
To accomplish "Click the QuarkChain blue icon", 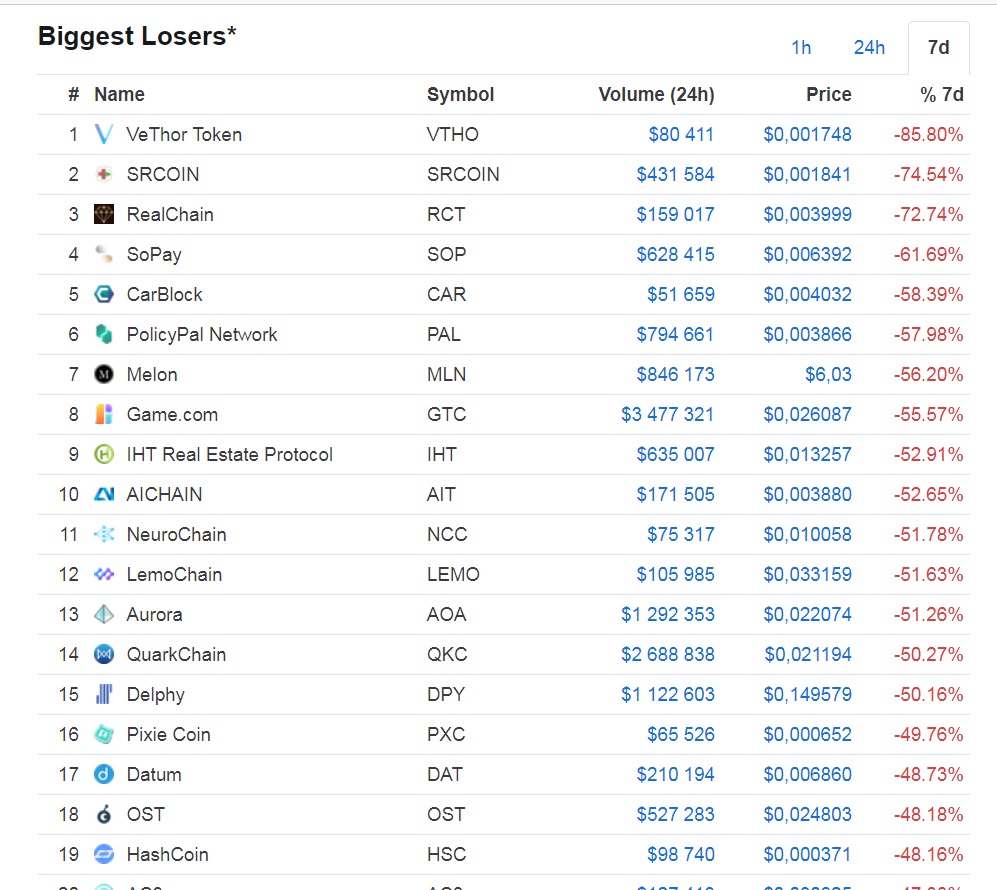I will [x=104, y=654].
